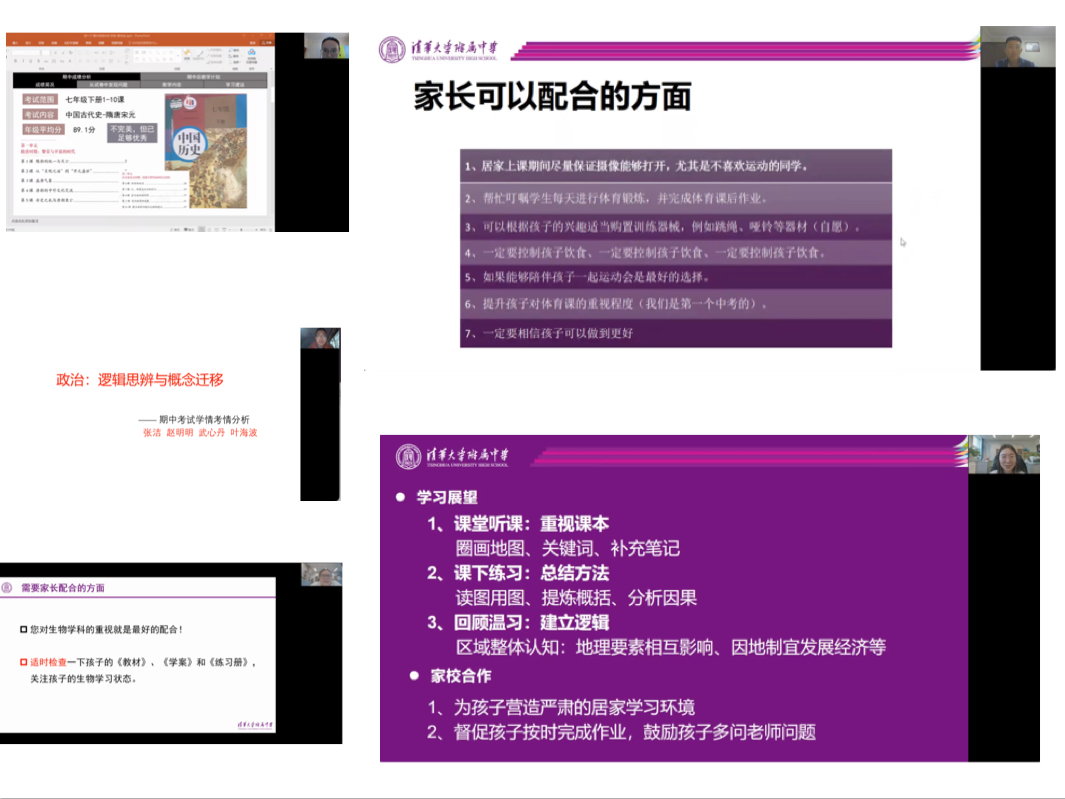Viewport: 1065px width, 799px height.
Task: Open the font name dropdown in ribbon
Action: [26, 52]
